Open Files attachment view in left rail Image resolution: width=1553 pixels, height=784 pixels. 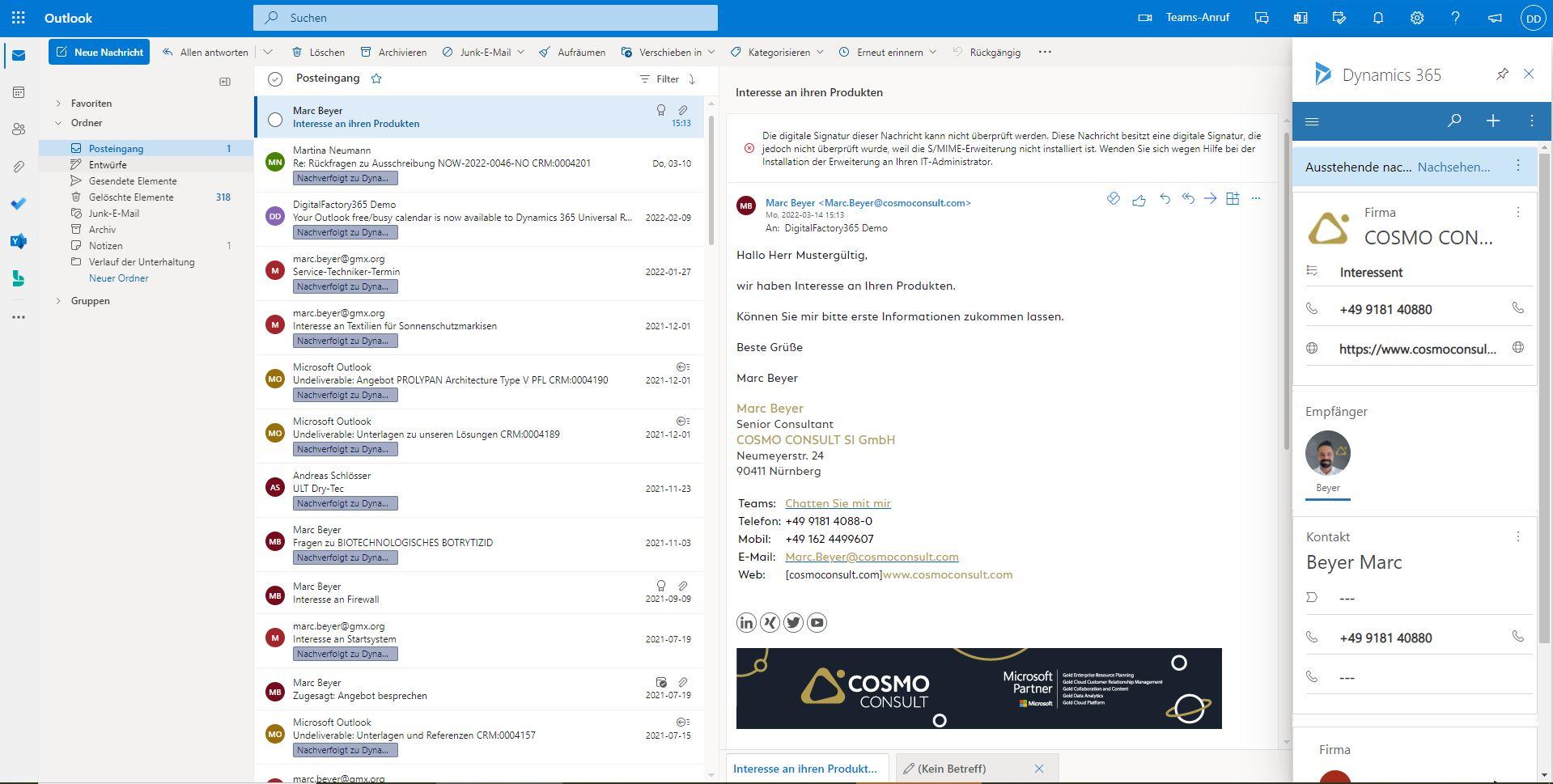click(x=19, y=167)
